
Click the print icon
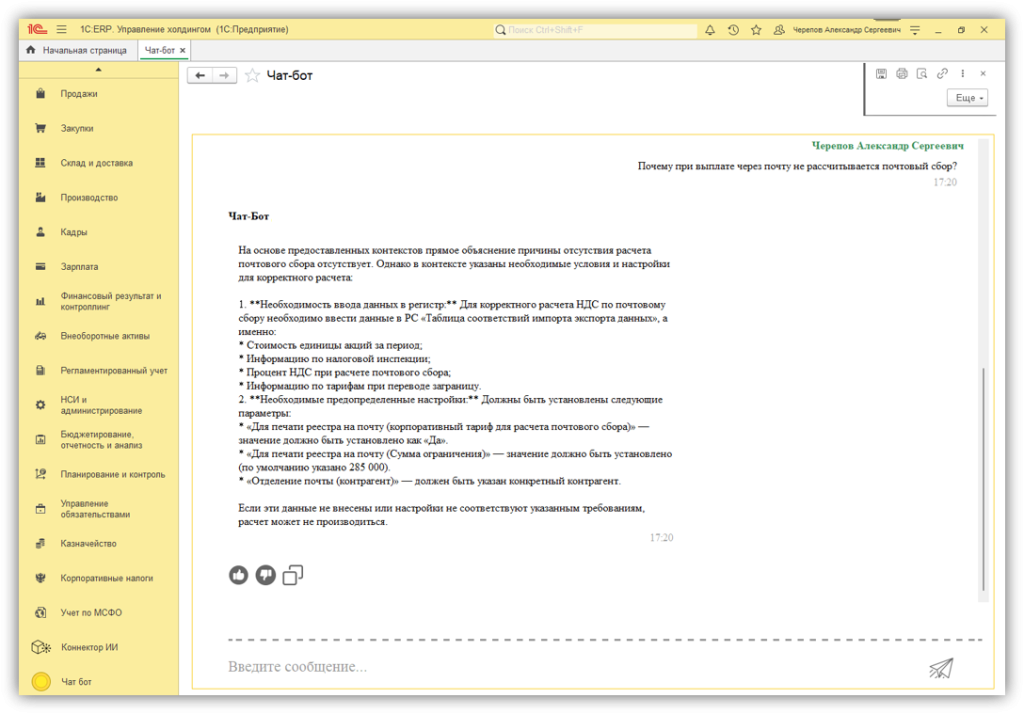(902, 74)
